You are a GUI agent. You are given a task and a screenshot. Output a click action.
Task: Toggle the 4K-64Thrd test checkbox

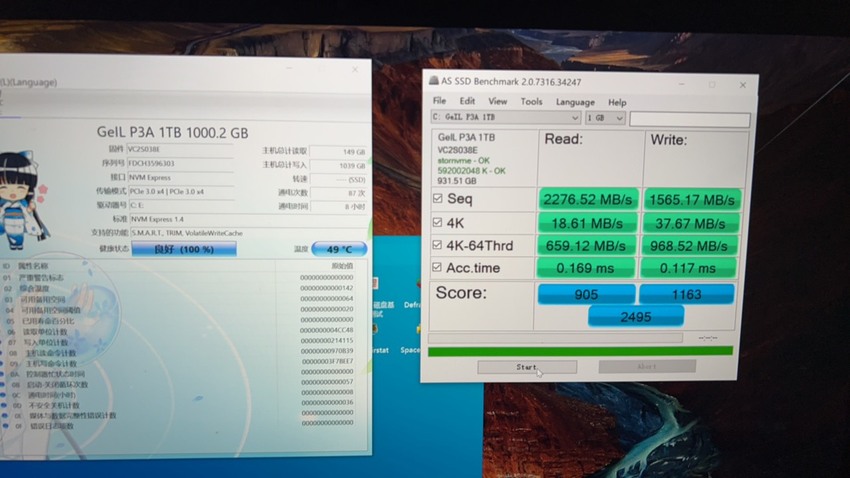tap(437, 245)
